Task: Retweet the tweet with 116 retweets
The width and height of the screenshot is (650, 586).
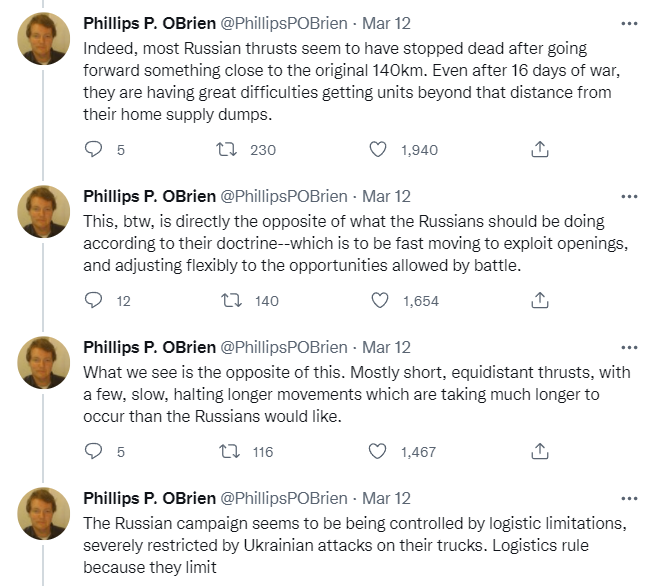Action: [227, 451]
